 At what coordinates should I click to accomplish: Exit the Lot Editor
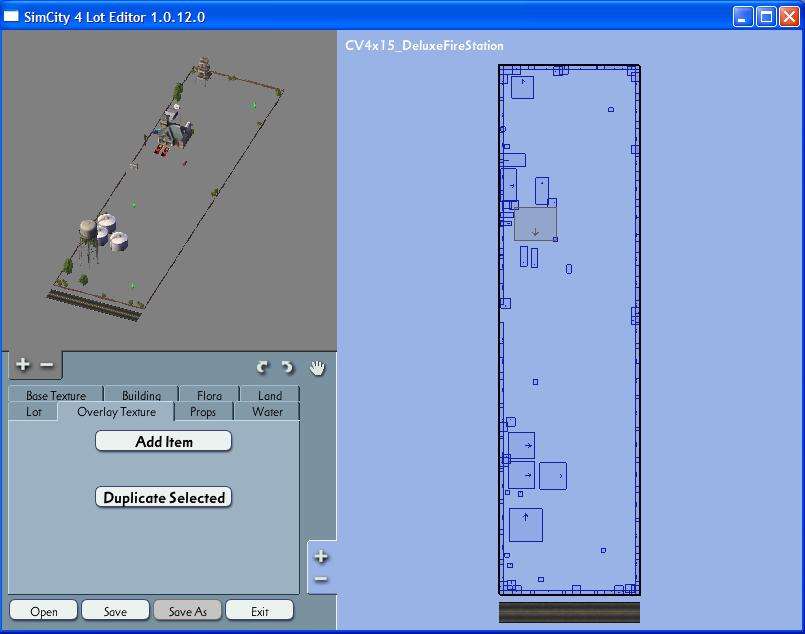point(260,611)
